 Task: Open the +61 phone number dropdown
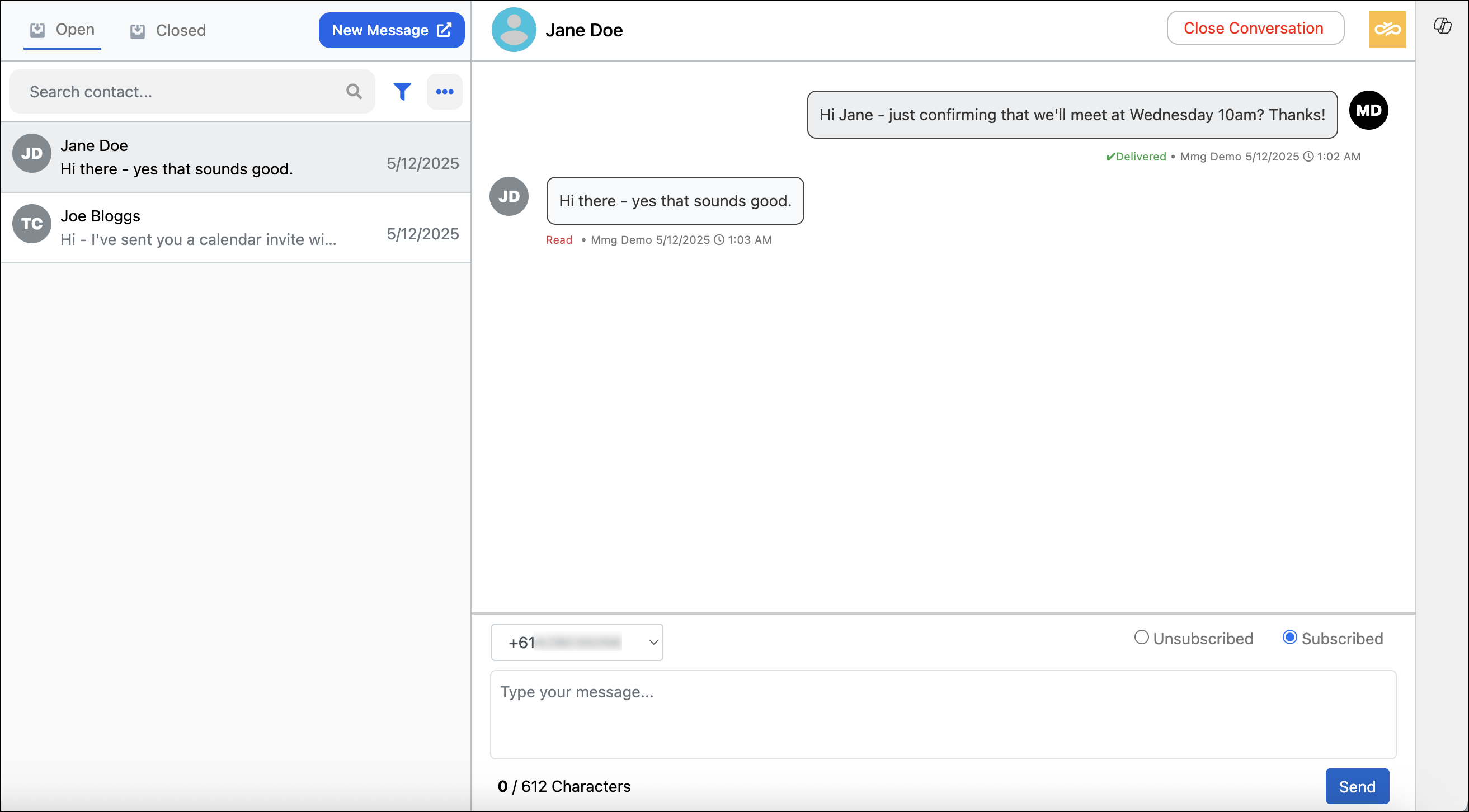tap(577, 642)
